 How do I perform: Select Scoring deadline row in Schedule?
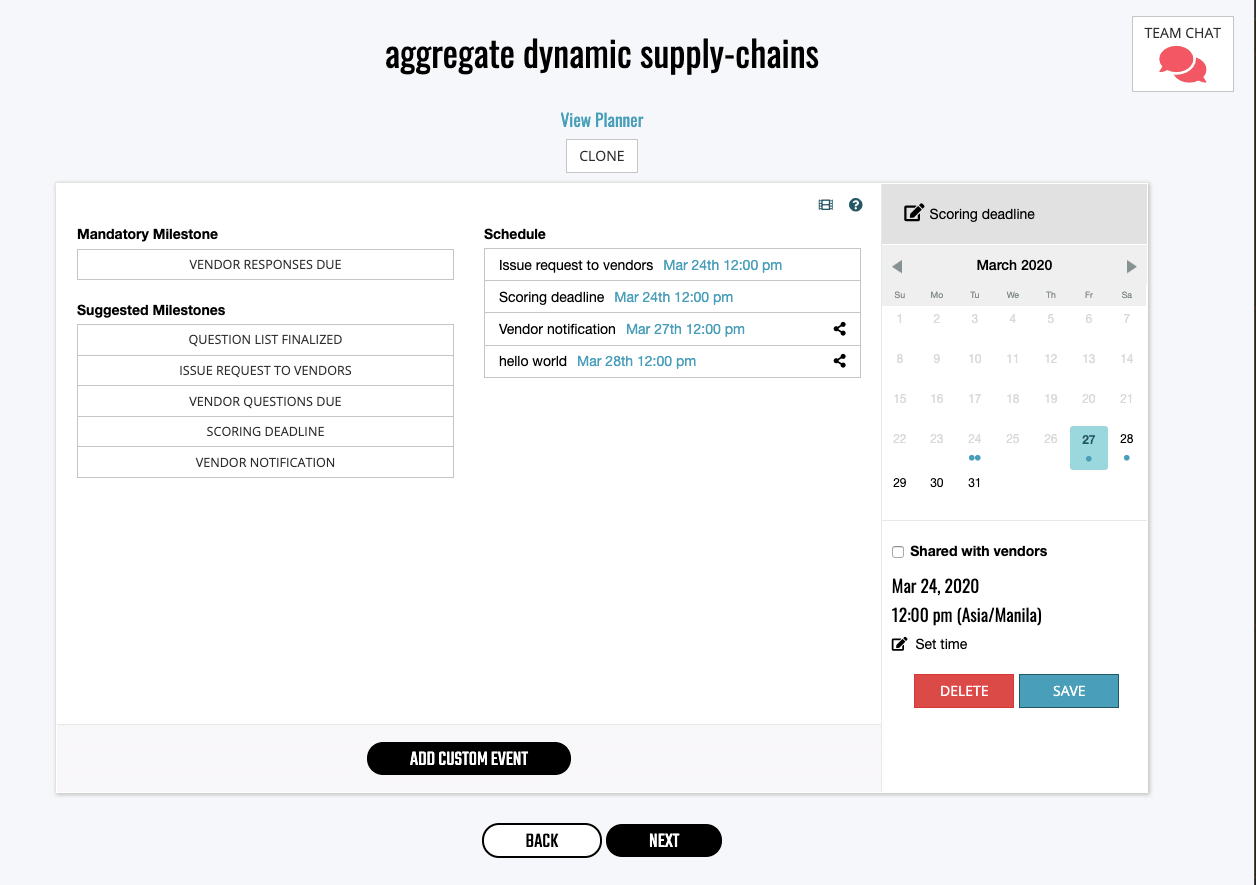(x=672, y=297)
